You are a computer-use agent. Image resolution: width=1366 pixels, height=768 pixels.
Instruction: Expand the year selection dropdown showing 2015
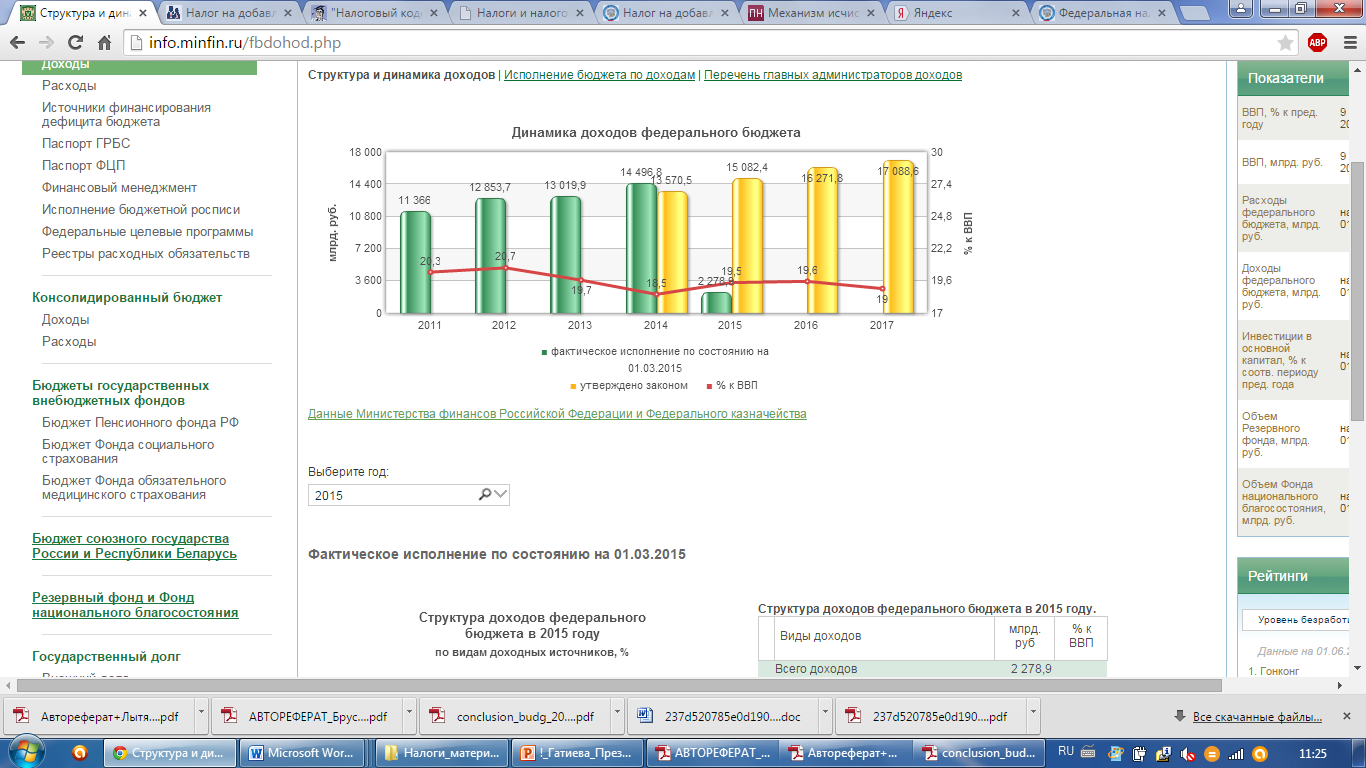pos(409,495)
